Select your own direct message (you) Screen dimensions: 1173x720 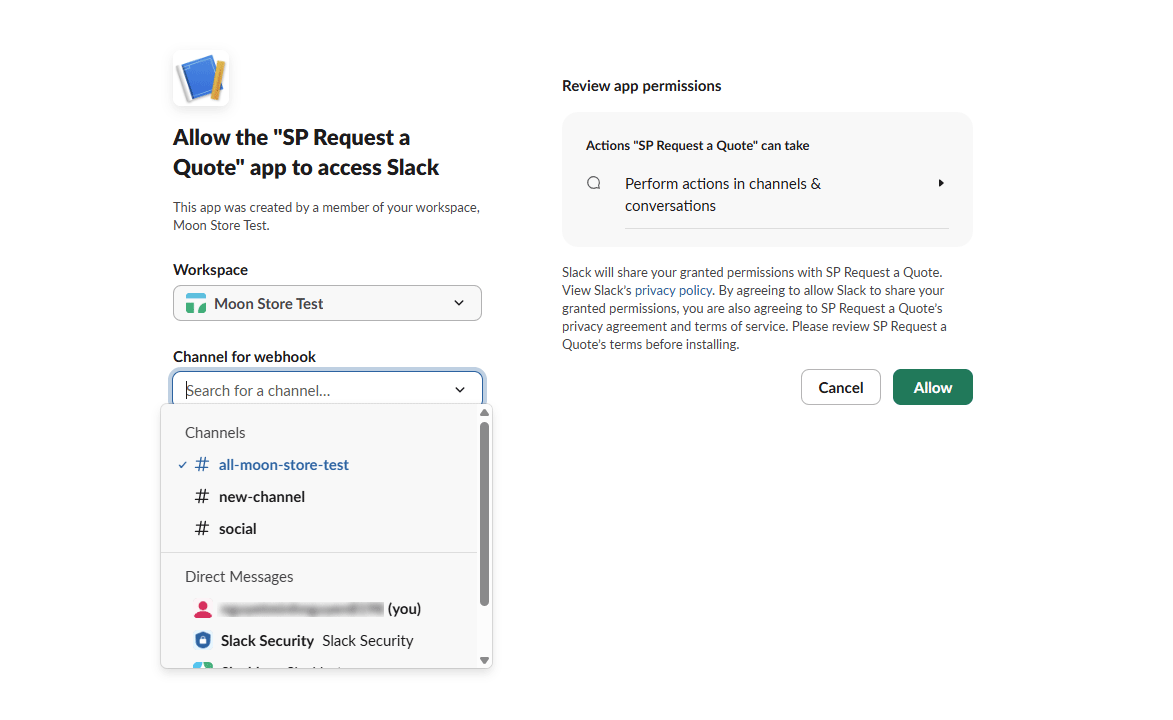319,609
